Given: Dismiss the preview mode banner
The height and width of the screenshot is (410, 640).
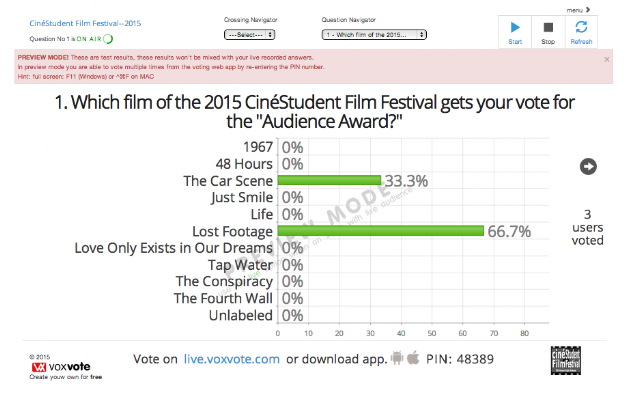Looking at the screenshot, I should (607, 60).
